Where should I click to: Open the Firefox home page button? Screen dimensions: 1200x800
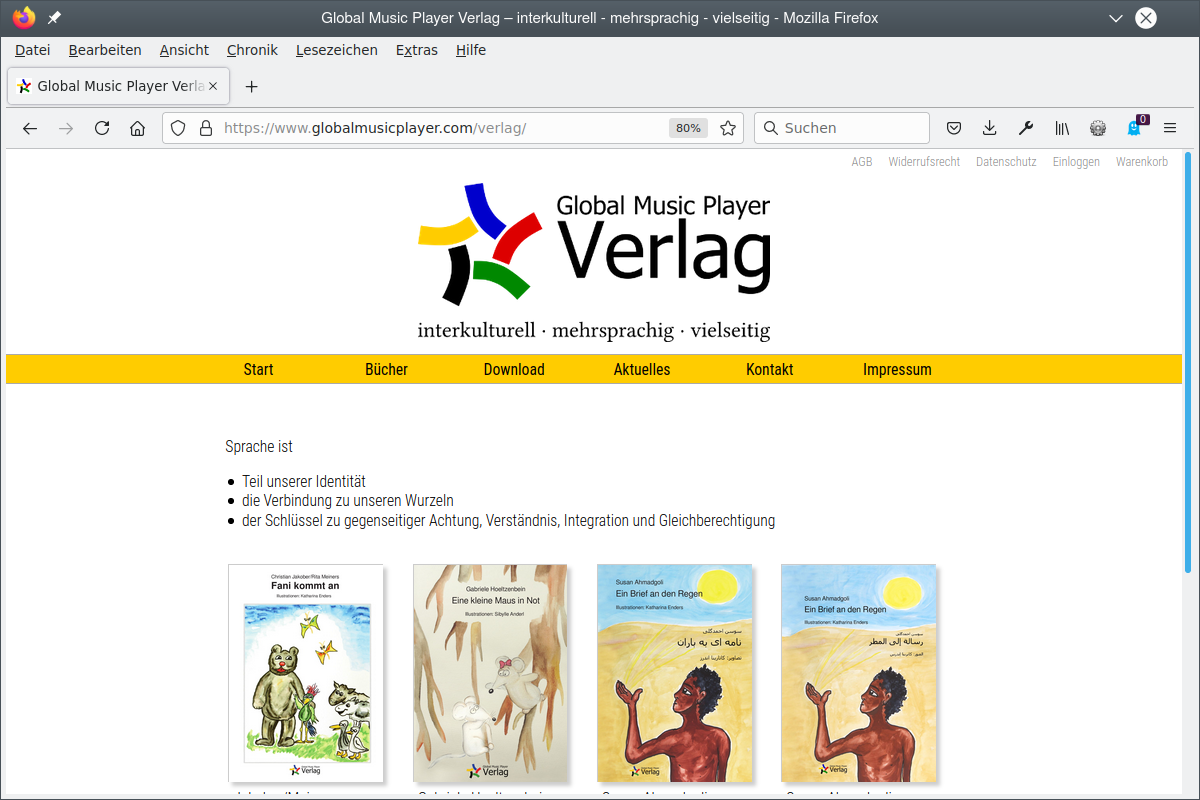click(138, 128)
